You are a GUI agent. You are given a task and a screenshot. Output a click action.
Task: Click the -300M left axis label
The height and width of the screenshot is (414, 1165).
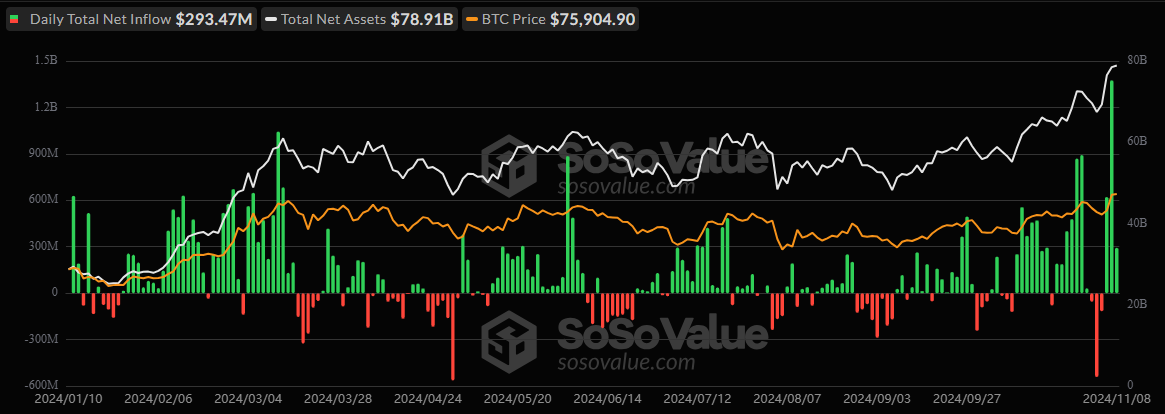[x=41, y=339]
